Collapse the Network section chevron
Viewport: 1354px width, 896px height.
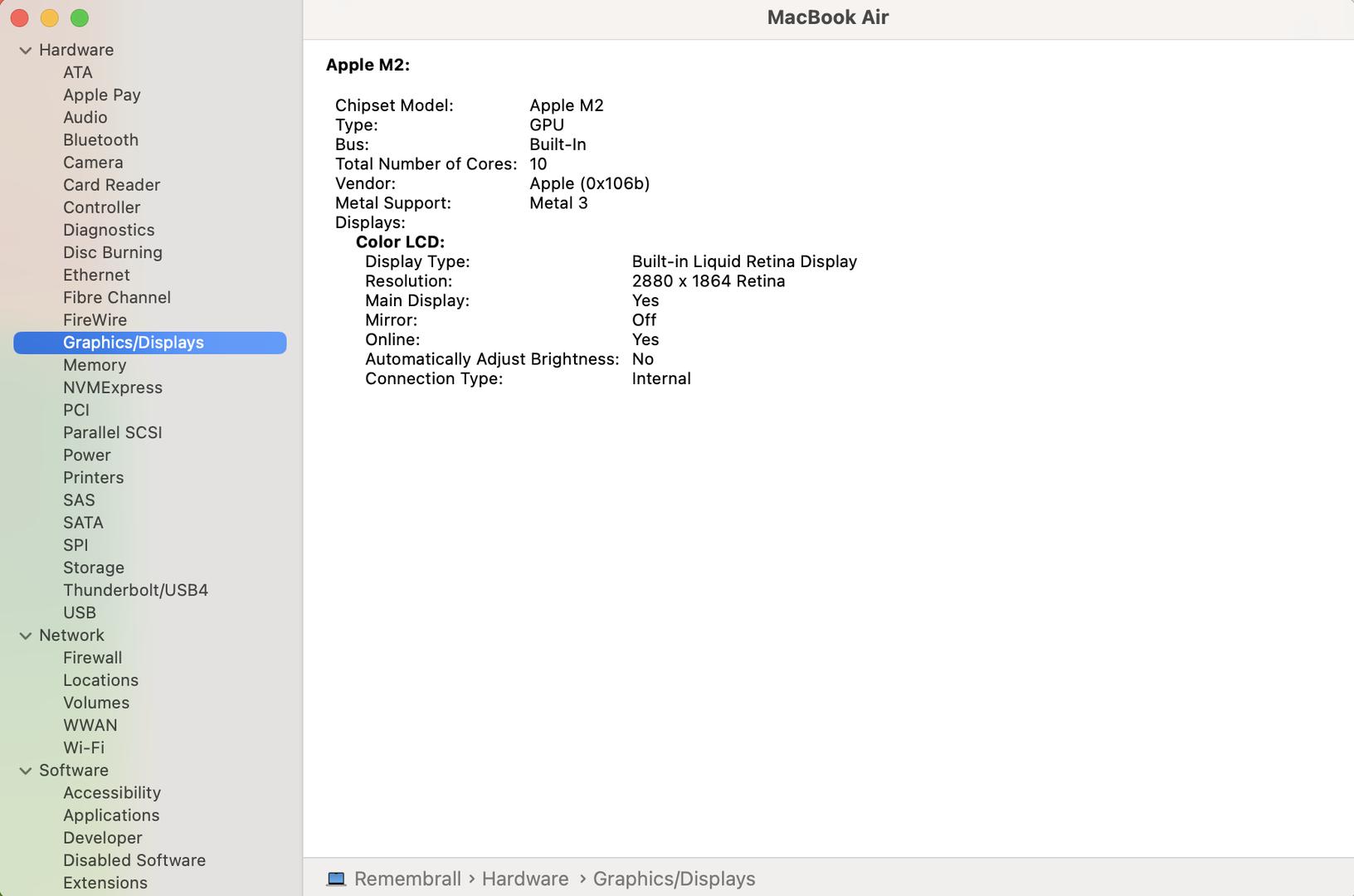click(26, 635)
